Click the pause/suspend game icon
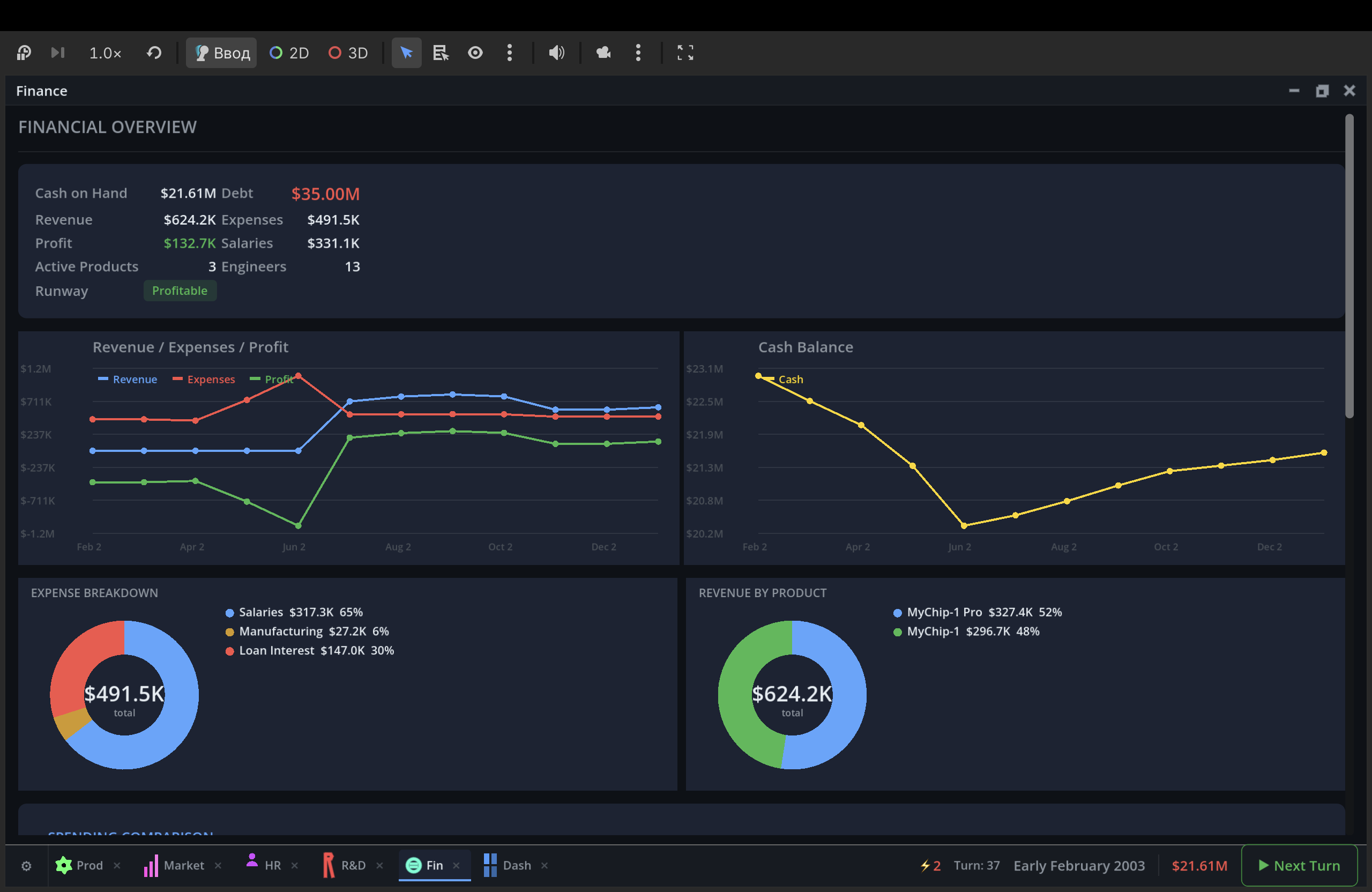1372x892 pixels. point(24,53)
